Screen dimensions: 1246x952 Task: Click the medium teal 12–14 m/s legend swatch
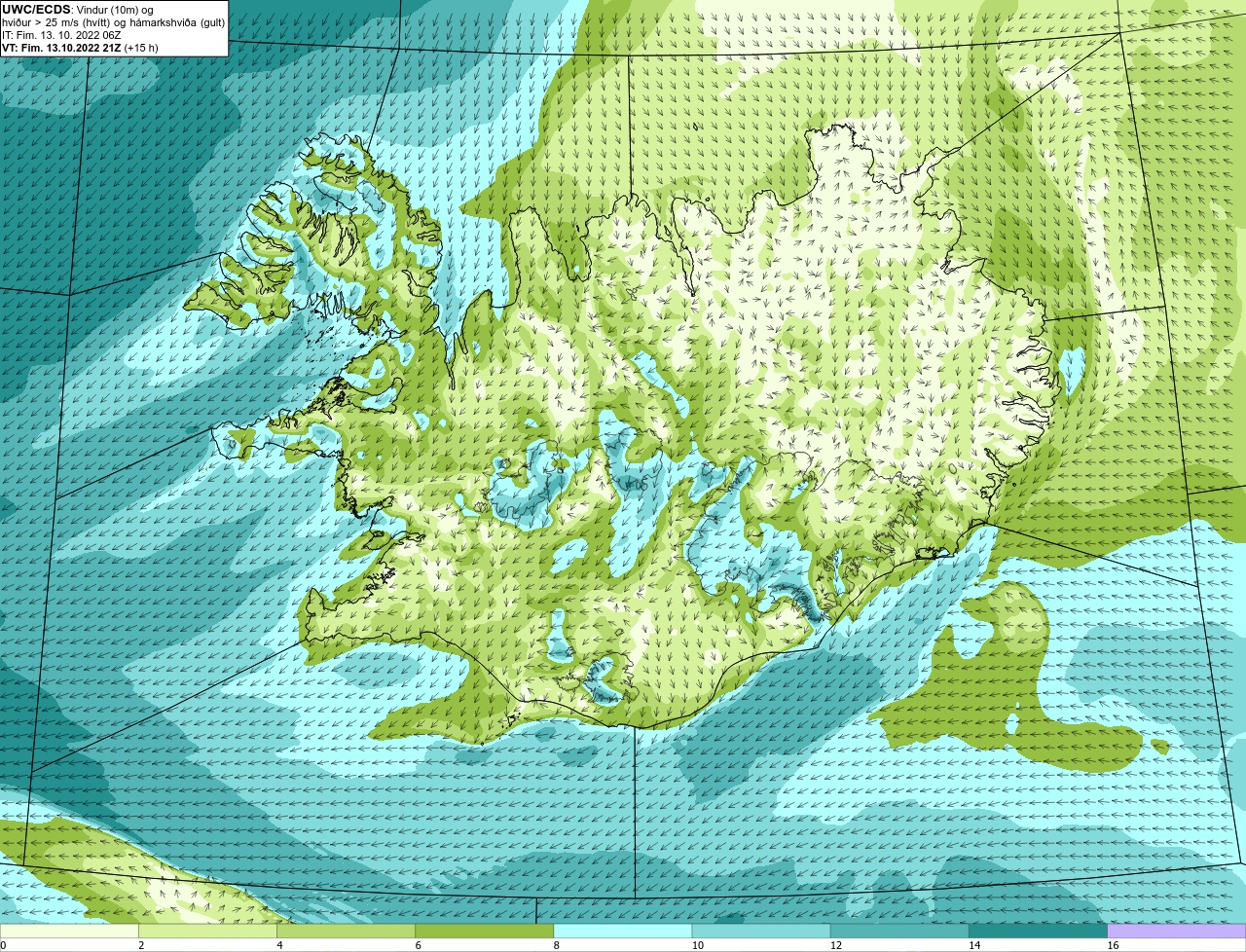point(899,932)
